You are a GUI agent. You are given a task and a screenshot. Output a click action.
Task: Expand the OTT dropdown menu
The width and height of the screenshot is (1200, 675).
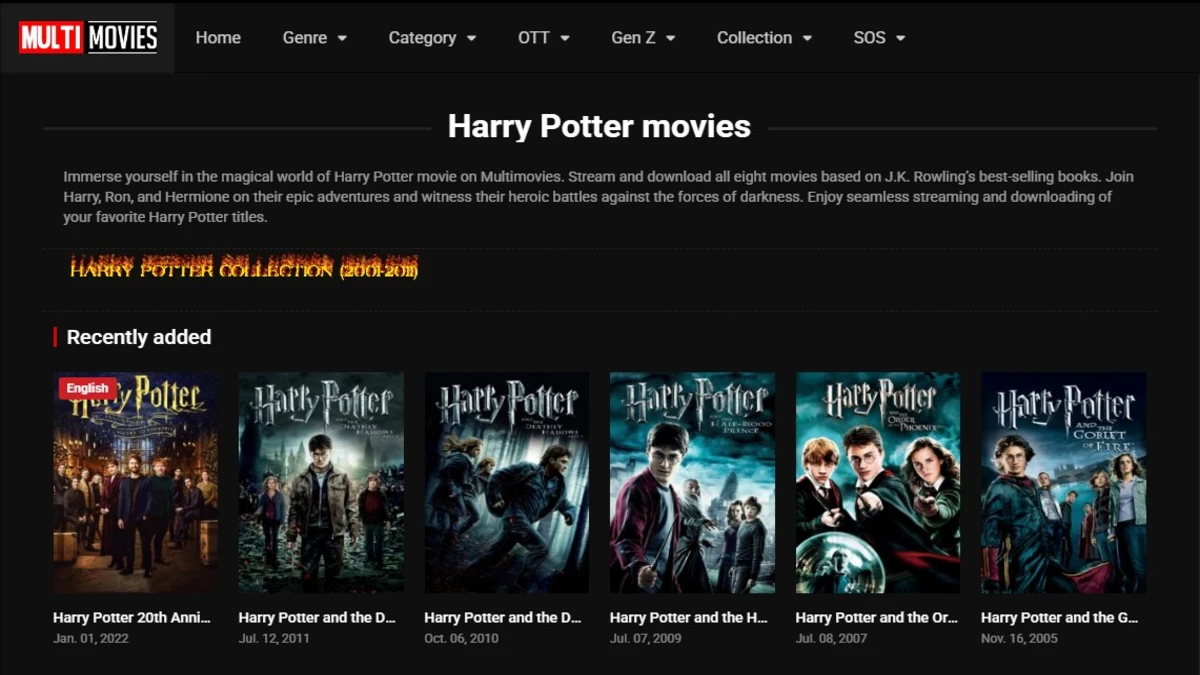tap(543, 38)
